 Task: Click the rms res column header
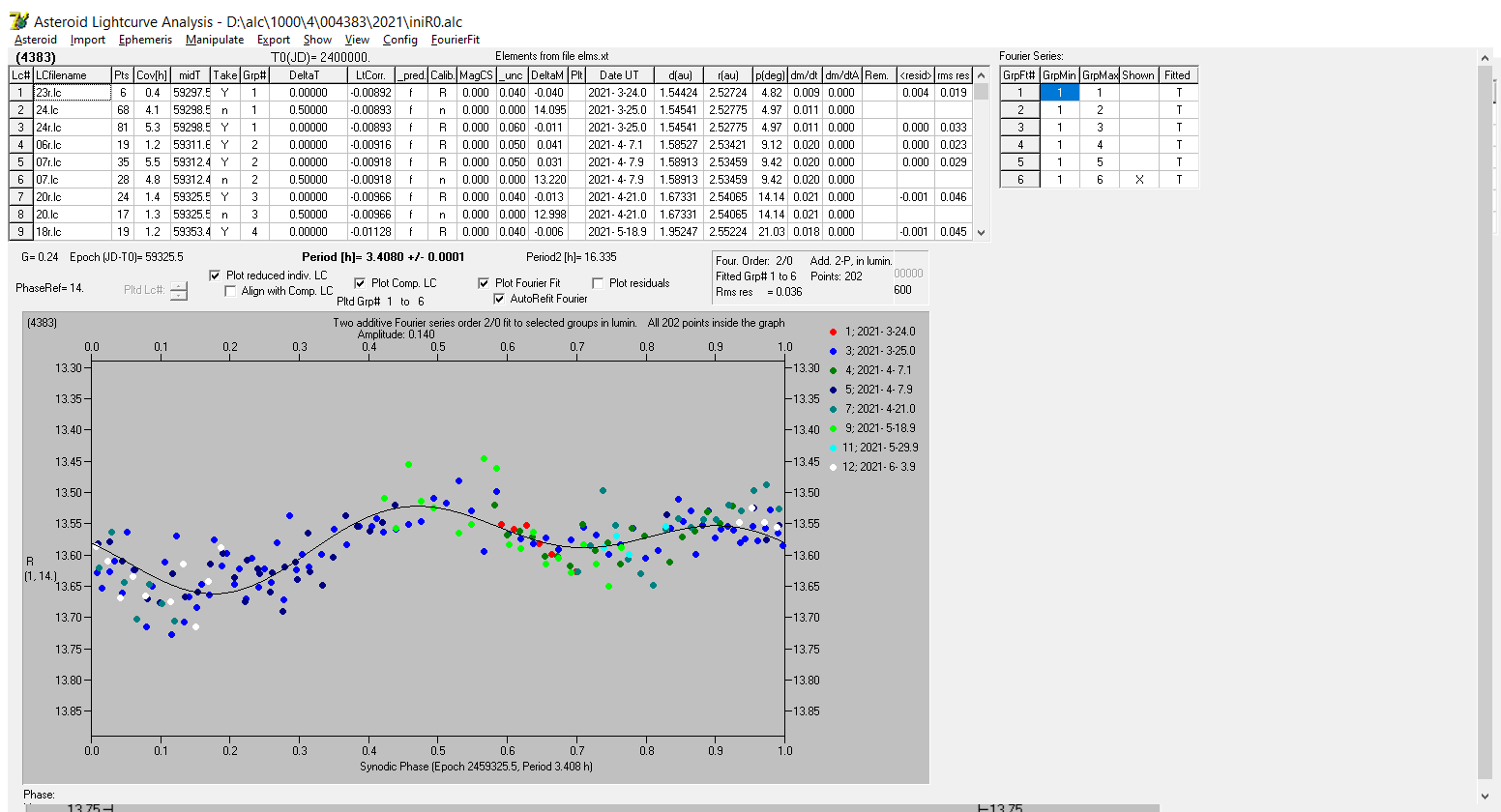(954, 75)
